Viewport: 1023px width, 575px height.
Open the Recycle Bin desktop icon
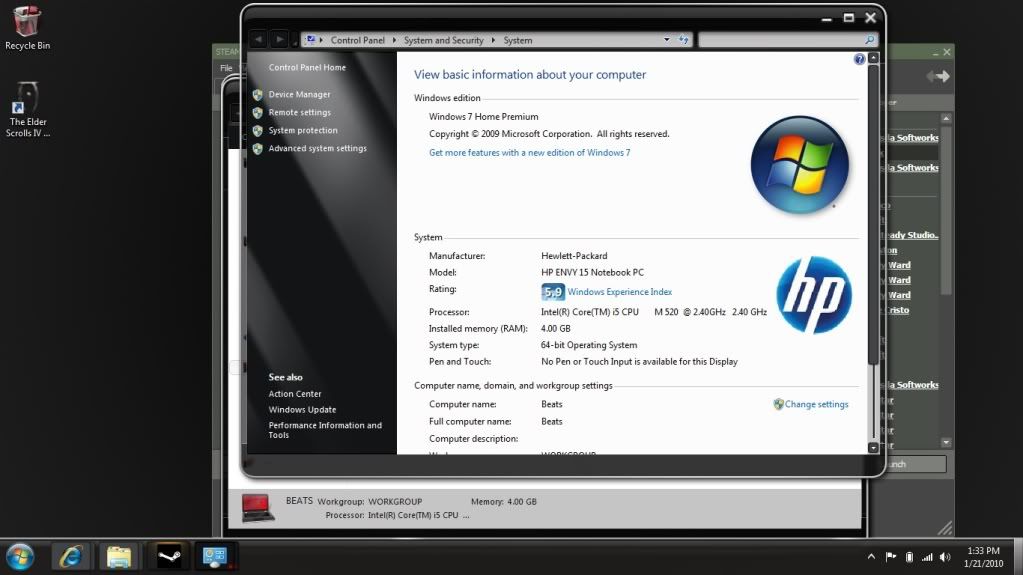click(27, 27)
